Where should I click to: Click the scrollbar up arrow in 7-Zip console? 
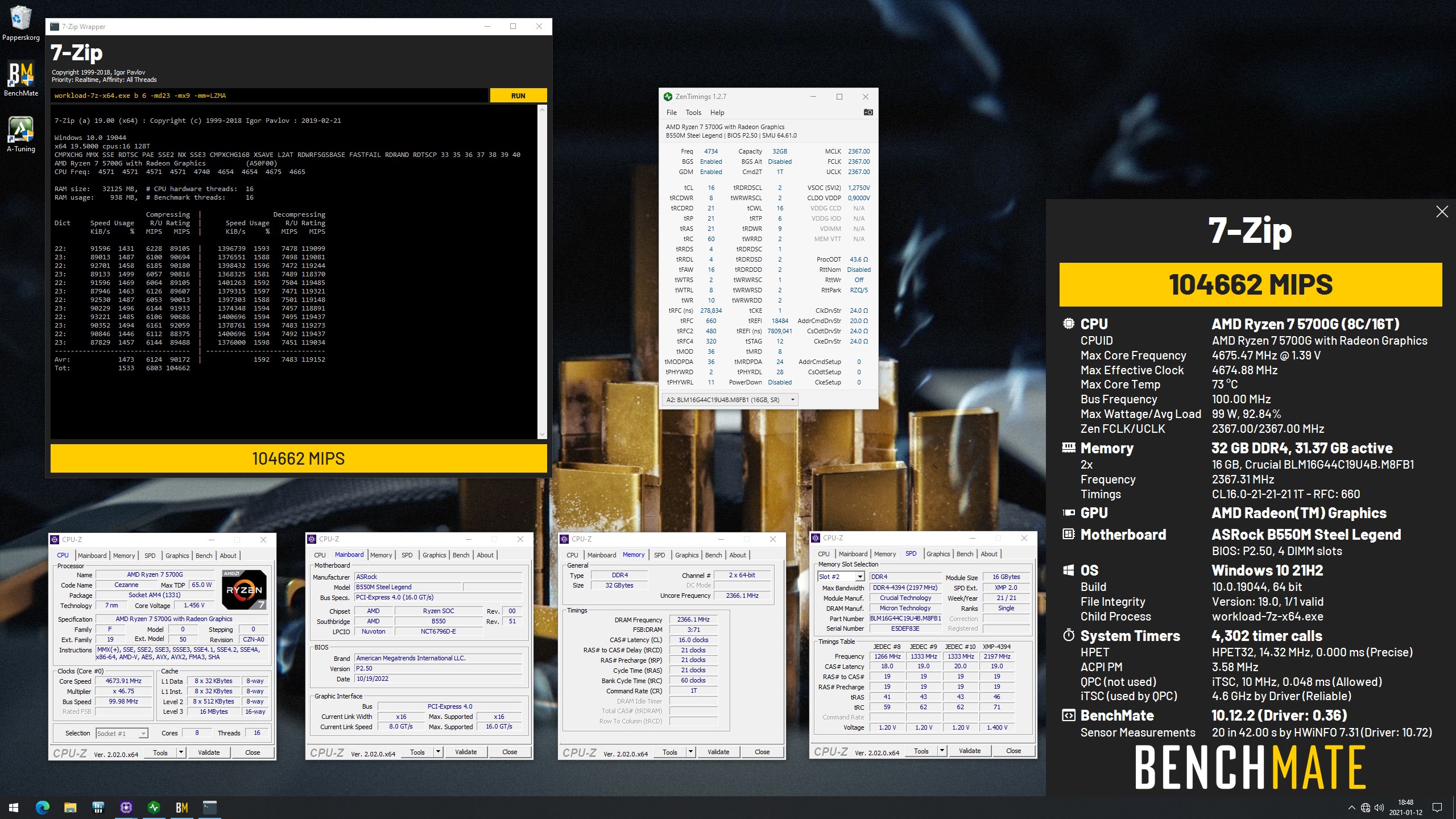pos(541,109)
